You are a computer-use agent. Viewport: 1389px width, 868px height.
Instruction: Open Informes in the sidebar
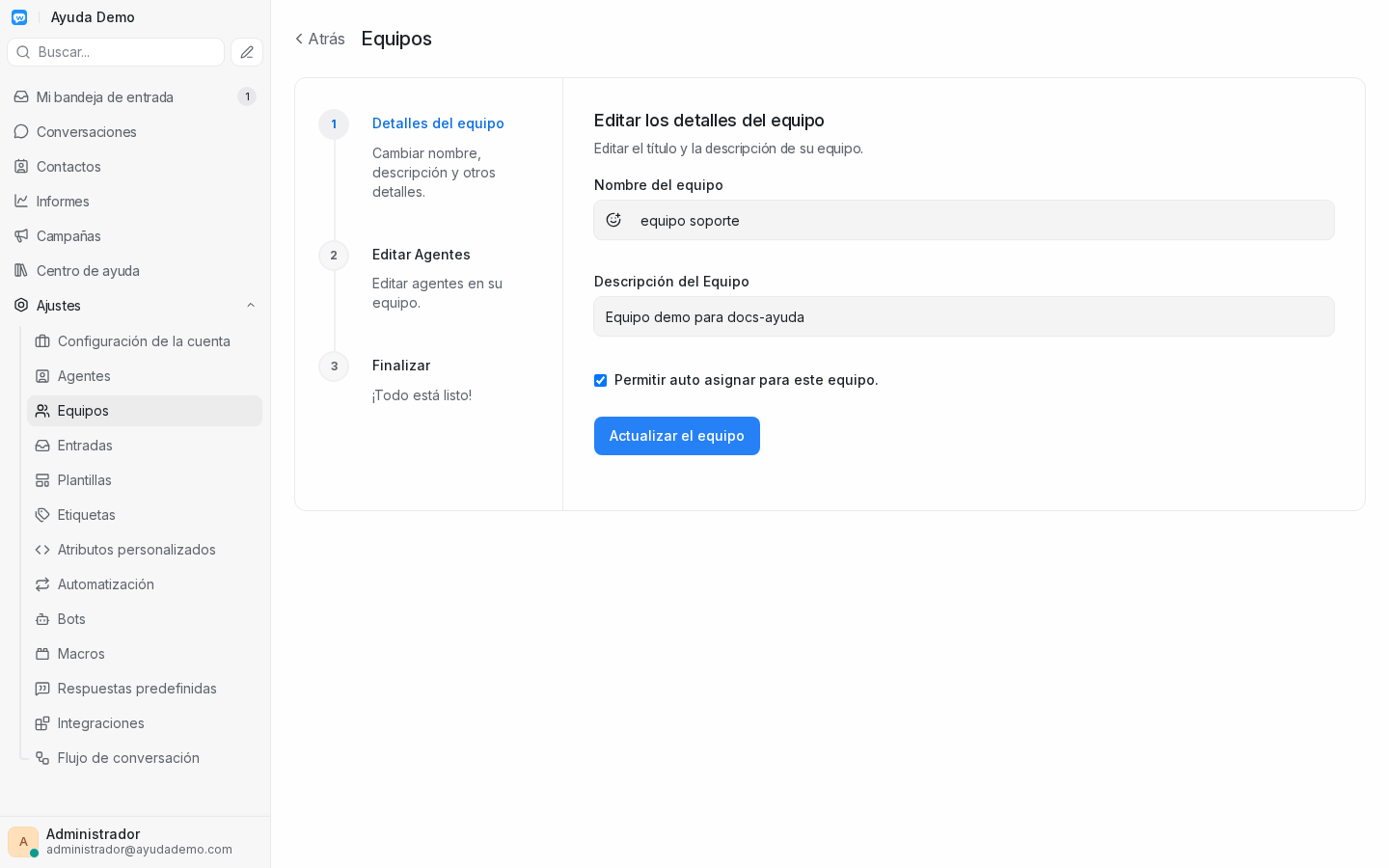pyautogui.click(x=135, y=201)
